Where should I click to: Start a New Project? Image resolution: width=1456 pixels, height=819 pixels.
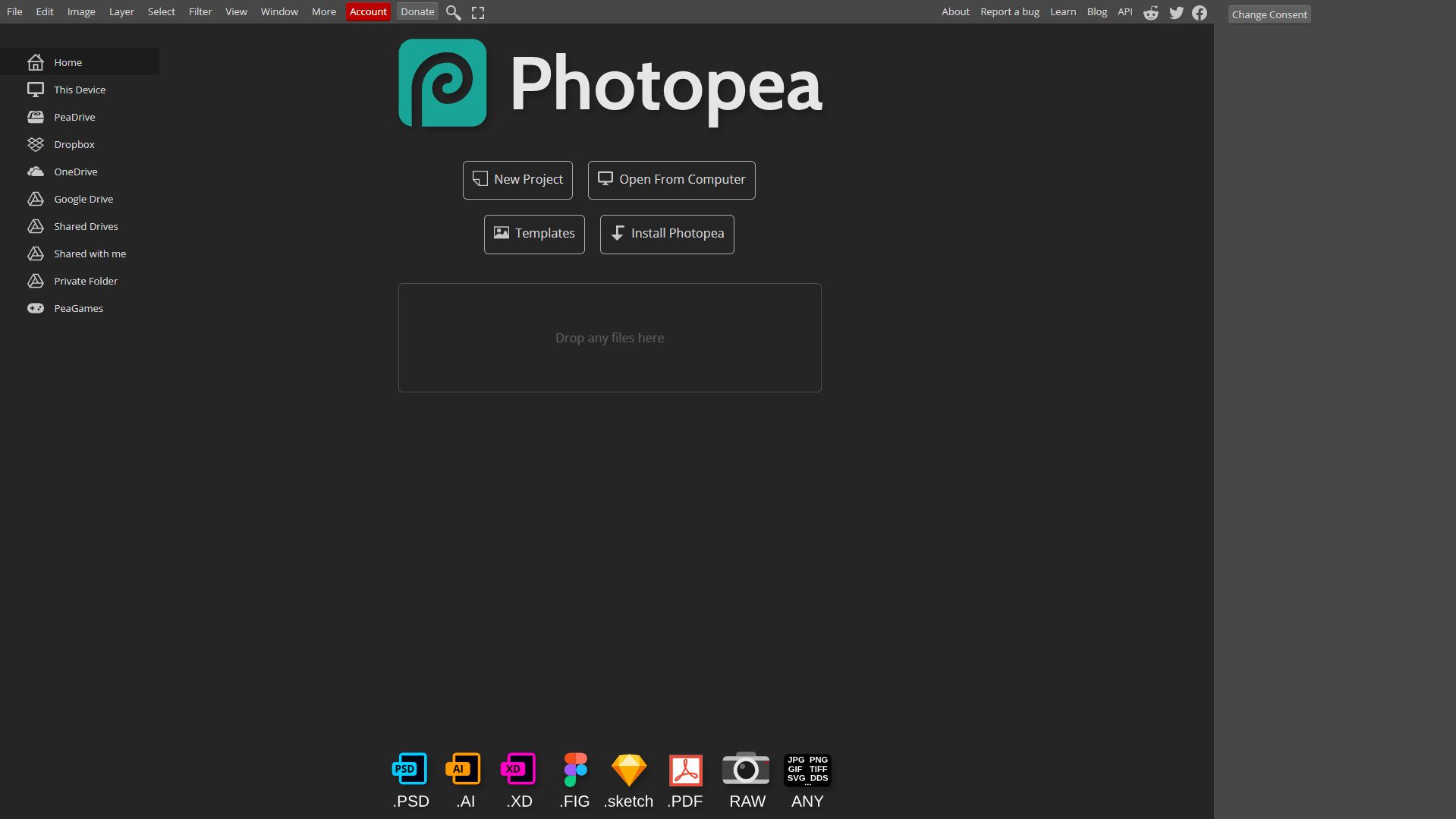pos(517,180)
